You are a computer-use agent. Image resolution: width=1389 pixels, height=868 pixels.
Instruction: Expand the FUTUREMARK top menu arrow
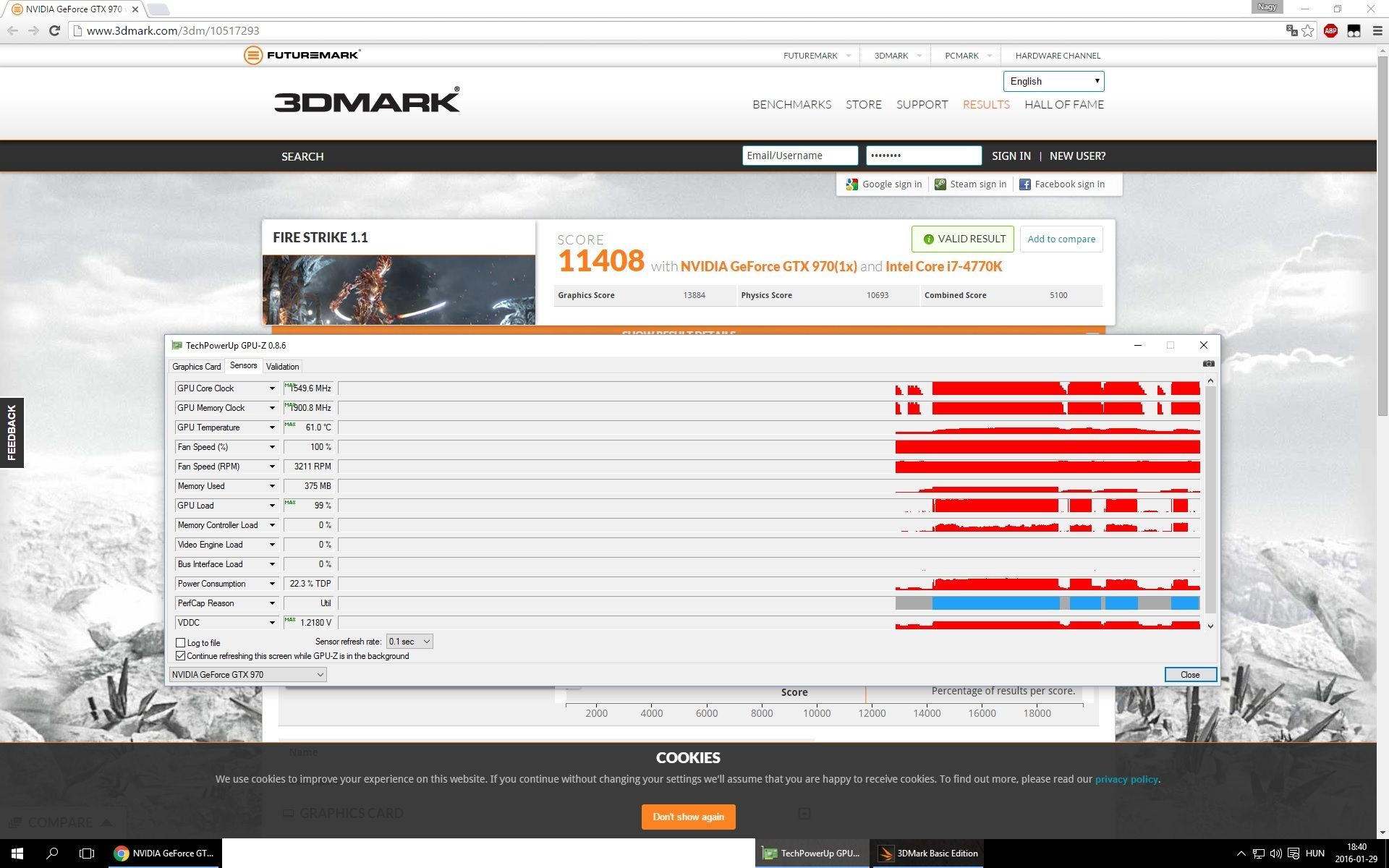point(848,56)
